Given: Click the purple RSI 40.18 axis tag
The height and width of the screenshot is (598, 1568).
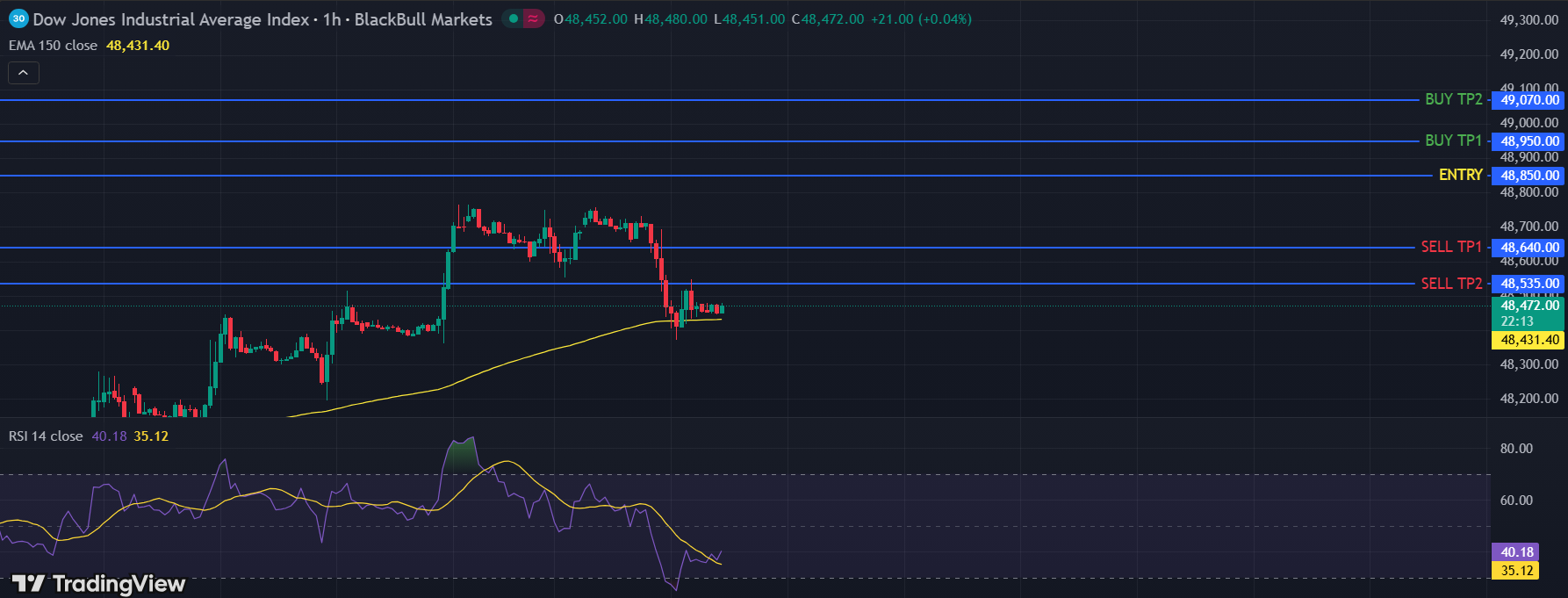Looking at the screenshot, I should tap(1516, 552).
